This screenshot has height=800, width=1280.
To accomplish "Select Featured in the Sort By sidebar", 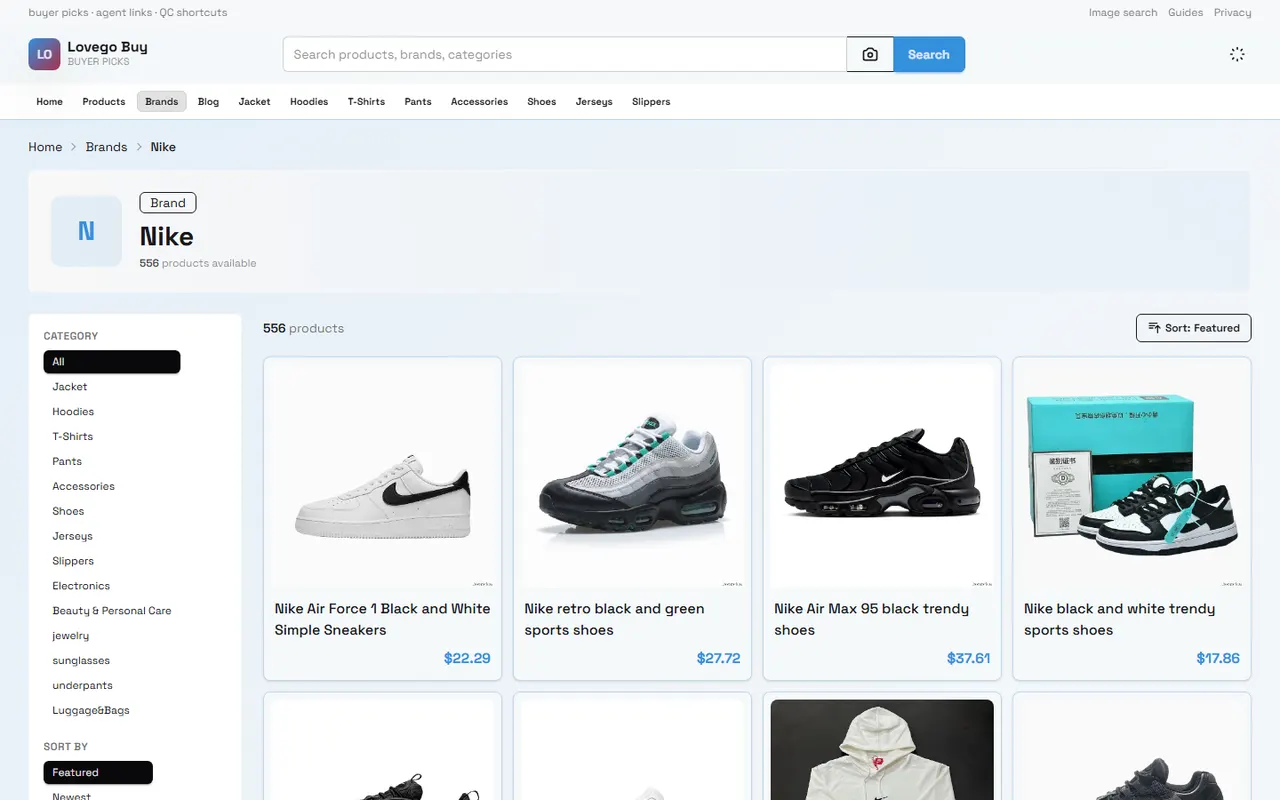I will (x=98, y=772).
